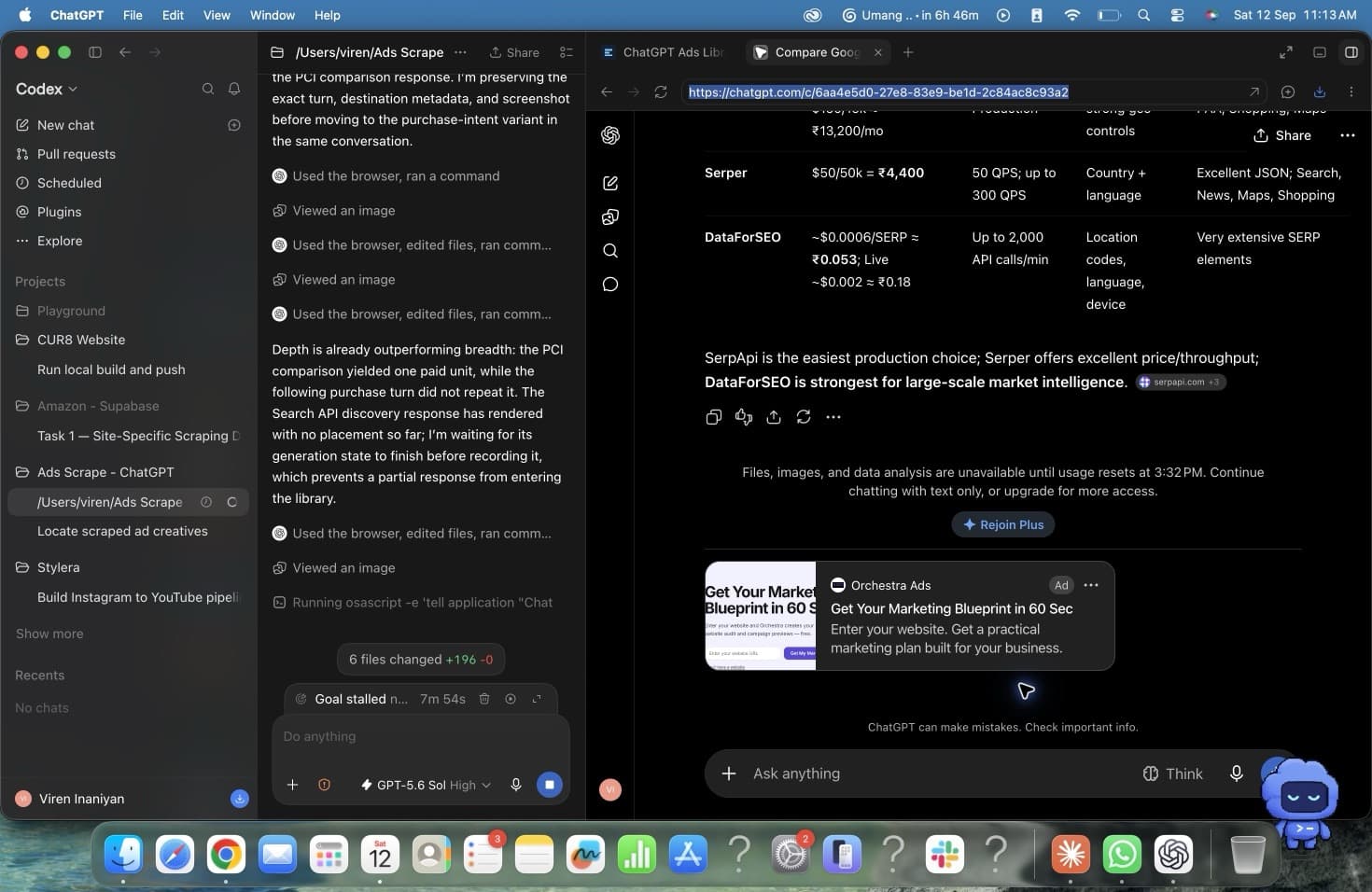Toggle the Codex sidebar panel icon
The width and height of the screenshot is (1372, 892).
[x=95, y=52]
